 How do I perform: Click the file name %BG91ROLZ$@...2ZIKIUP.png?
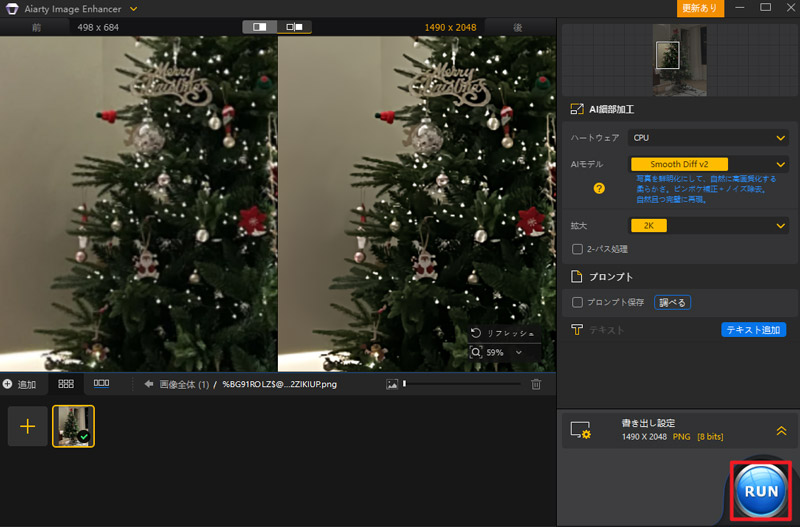pyautogui.click(x=279, y=384)
